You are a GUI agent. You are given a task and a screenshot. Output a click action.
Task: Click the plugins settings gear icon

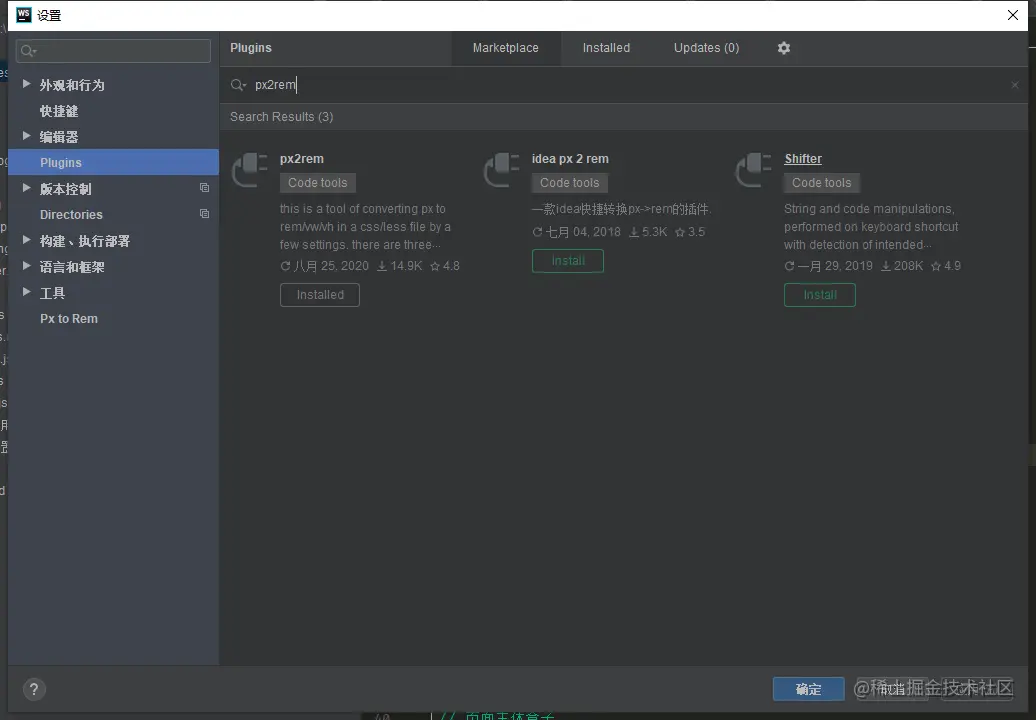click(784, 48)
